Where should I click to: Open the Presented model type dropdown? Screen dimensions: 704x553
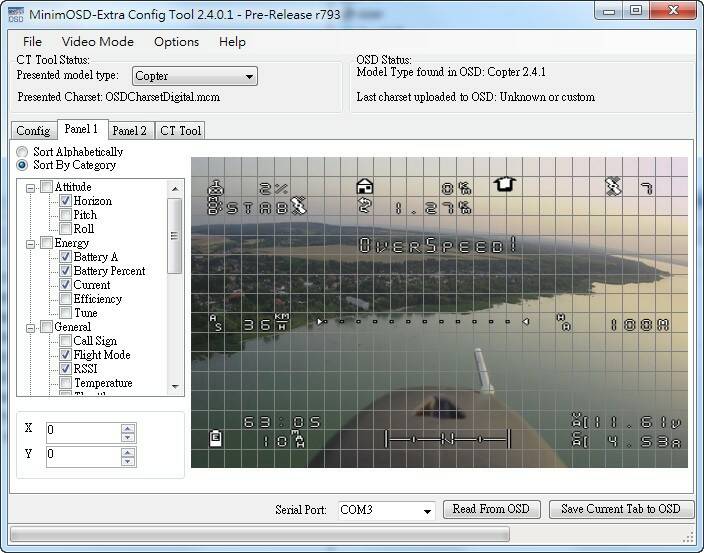[194, 76]
